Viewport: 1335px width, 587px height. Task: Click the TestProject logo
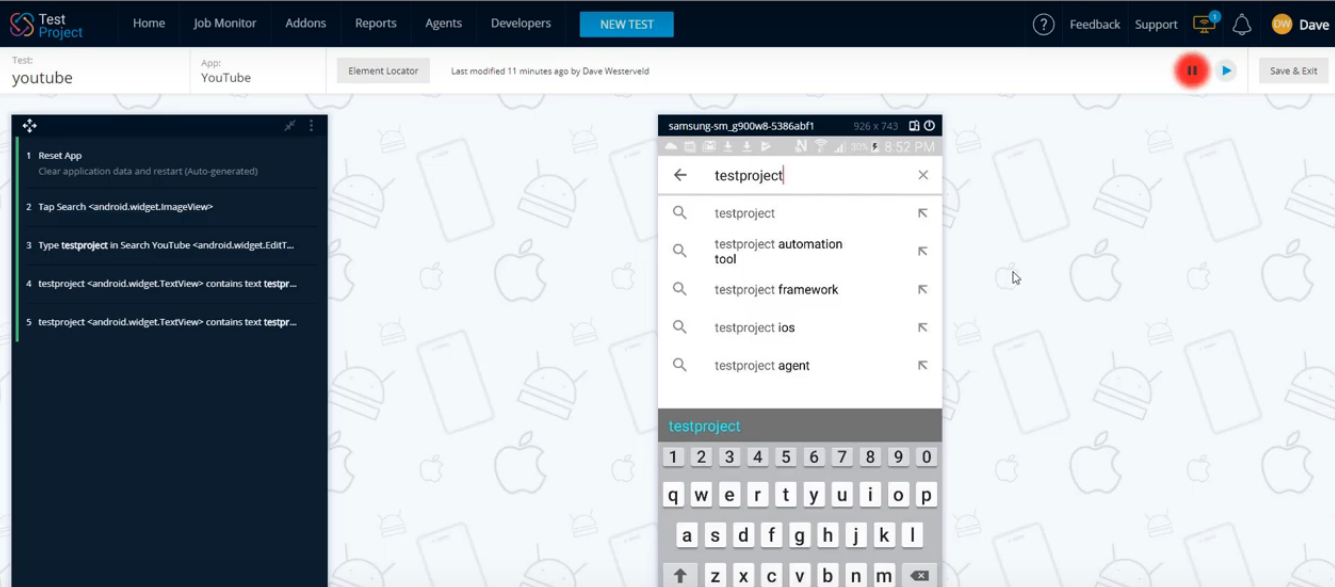coord(46,25)
